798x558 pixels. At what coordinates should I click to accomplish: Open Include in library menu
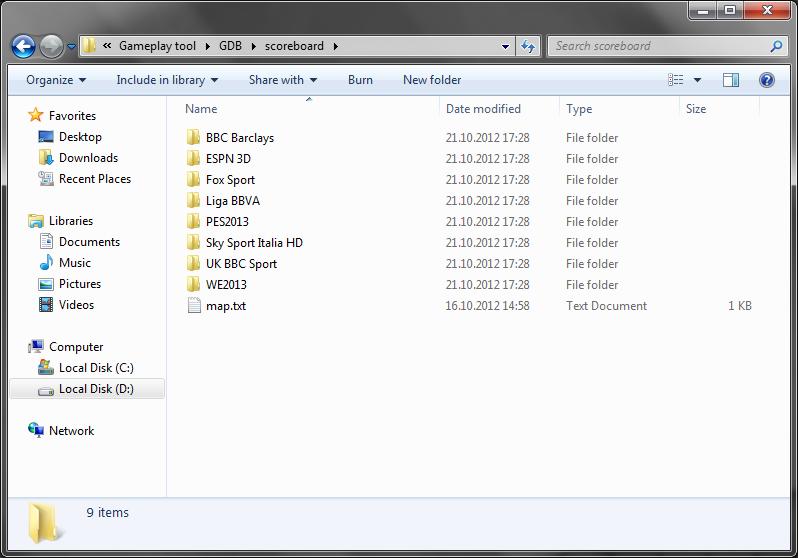click(x=167, y=80)
